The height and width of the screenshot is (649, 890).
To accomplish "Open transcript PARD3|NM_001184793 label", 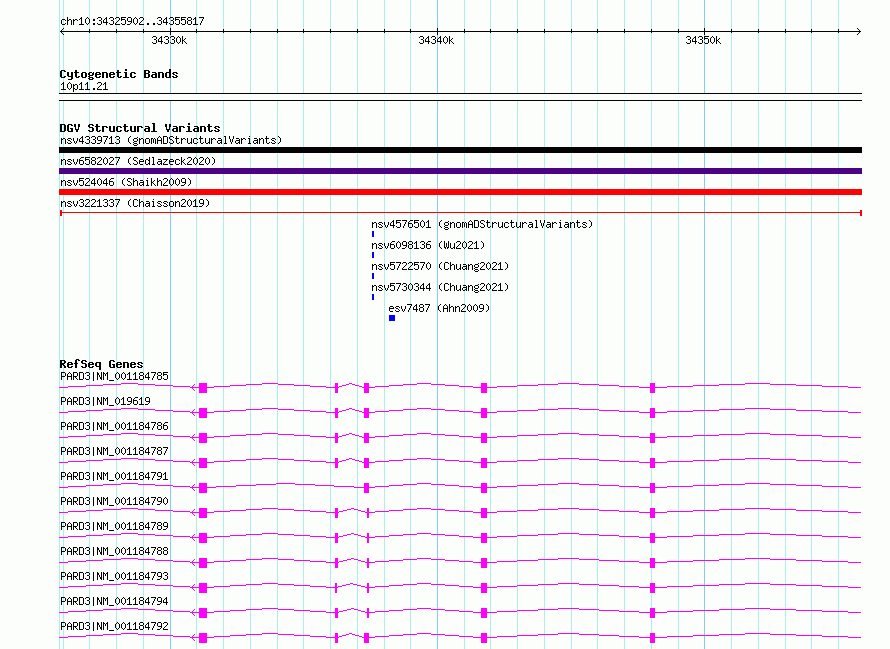I will (x=114, y=576).
